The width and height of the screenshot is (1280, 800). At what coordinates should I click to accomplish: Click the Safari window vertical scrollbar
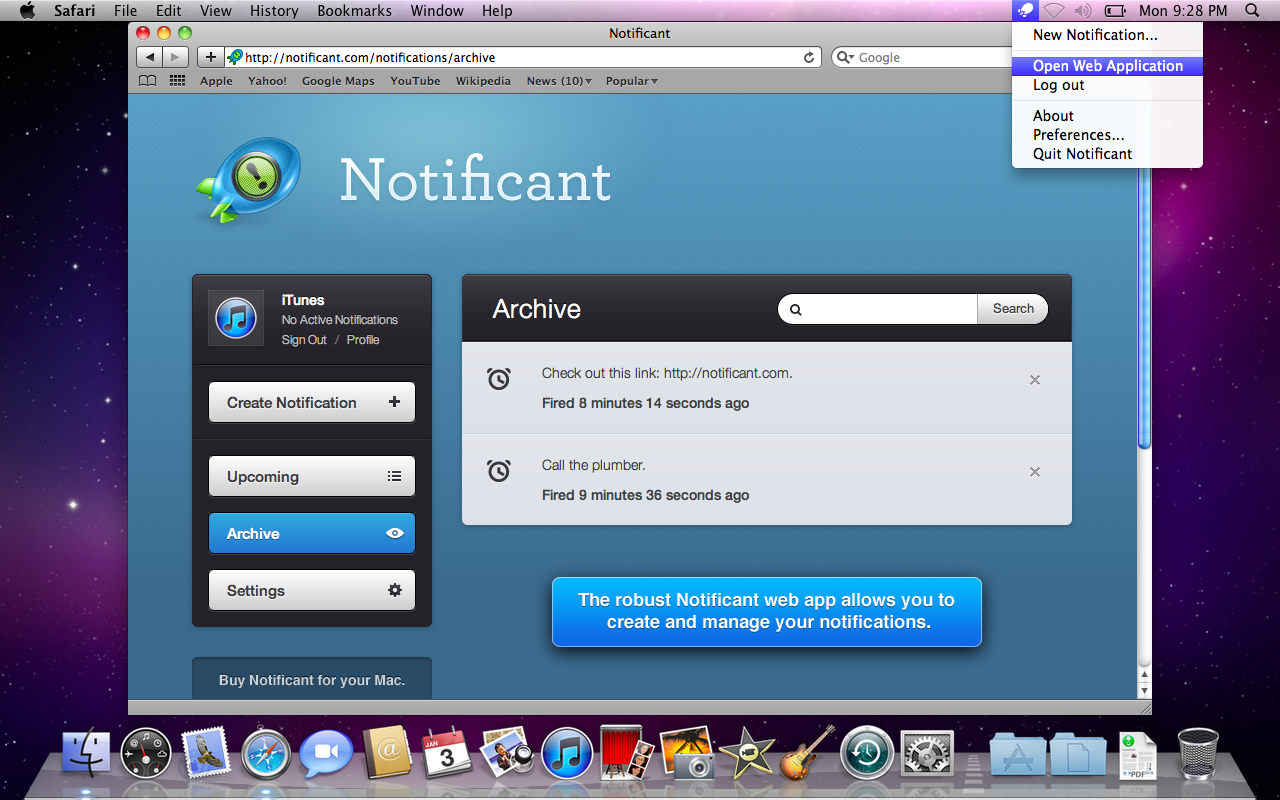point(1144,300)
